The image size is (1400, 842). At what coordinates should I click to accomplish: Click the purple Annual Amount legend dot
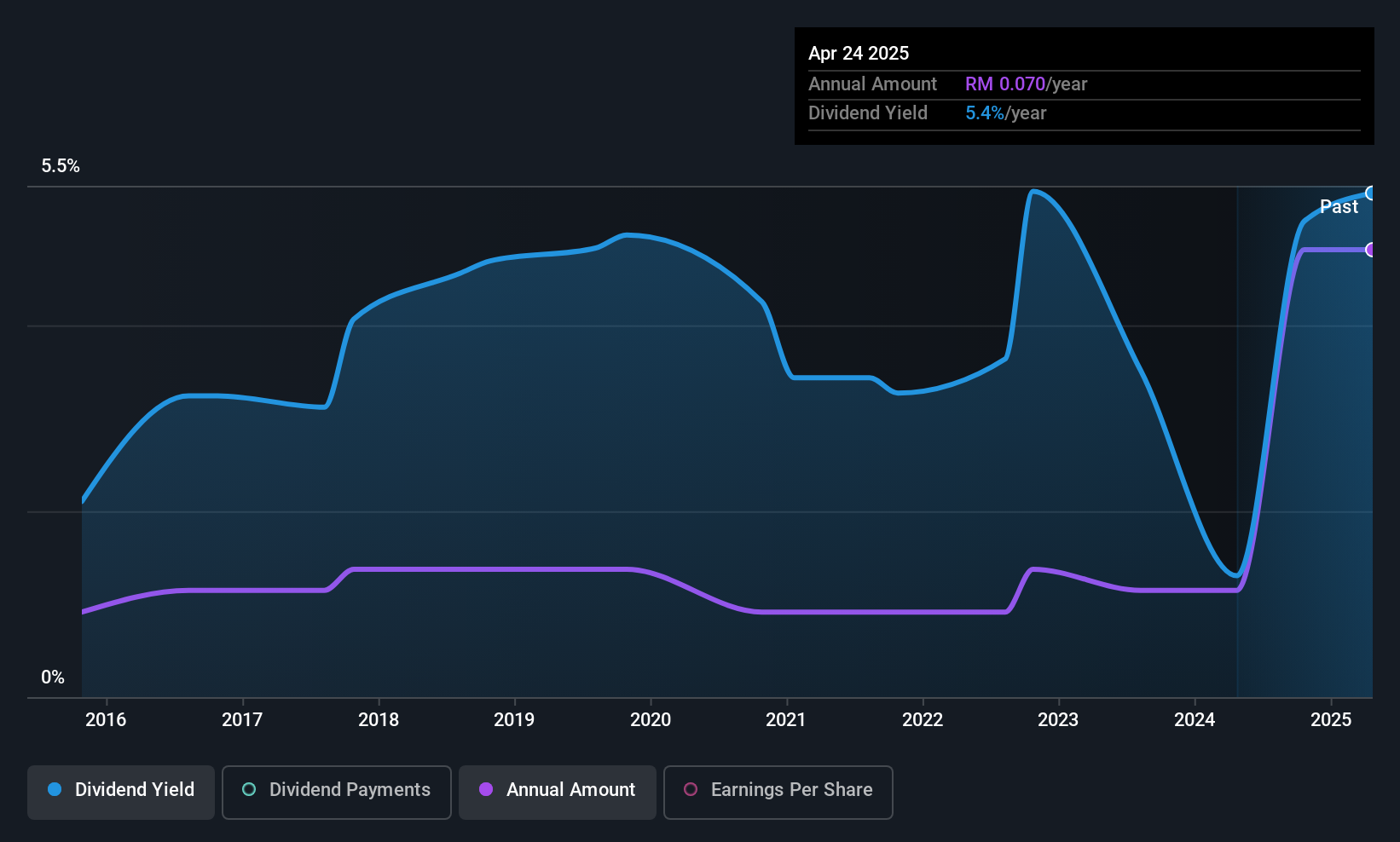tap(486, 790)
